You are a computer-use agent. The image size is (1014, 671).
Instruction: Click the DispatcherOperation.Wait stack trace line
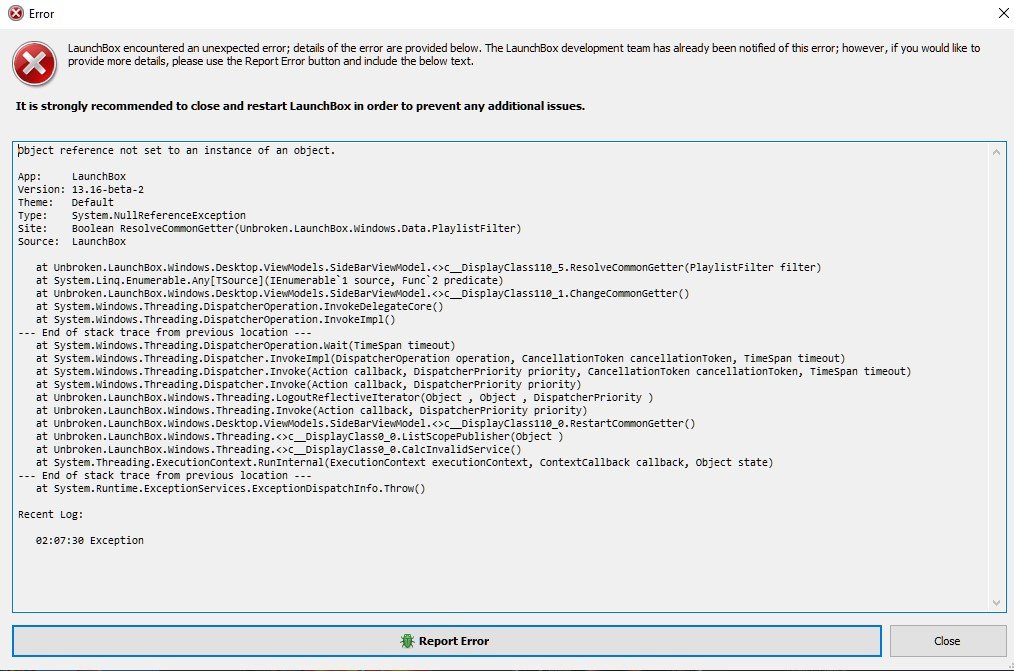(246, 345)
